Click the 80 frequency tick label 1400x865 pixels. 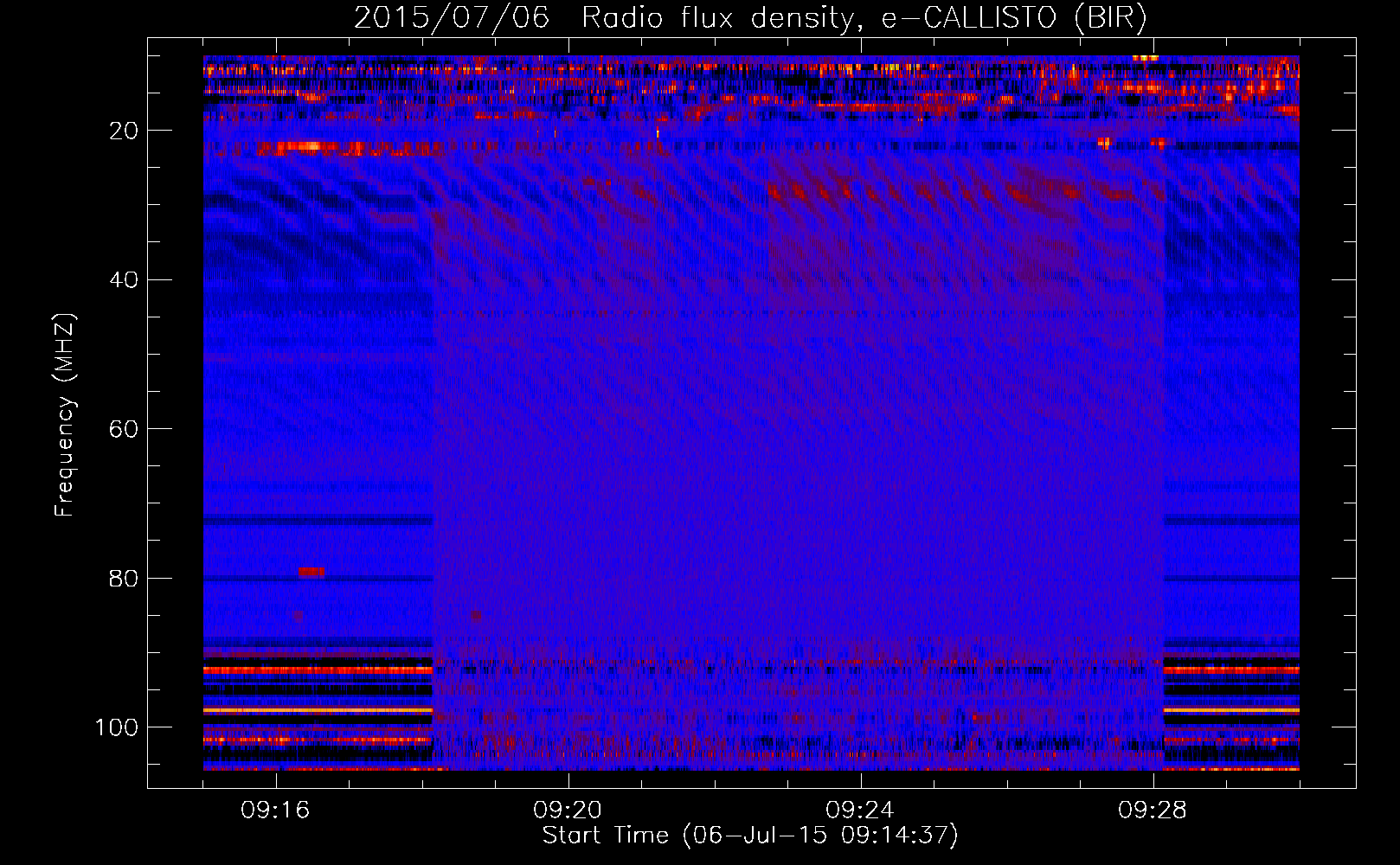[x=125, y=579]
